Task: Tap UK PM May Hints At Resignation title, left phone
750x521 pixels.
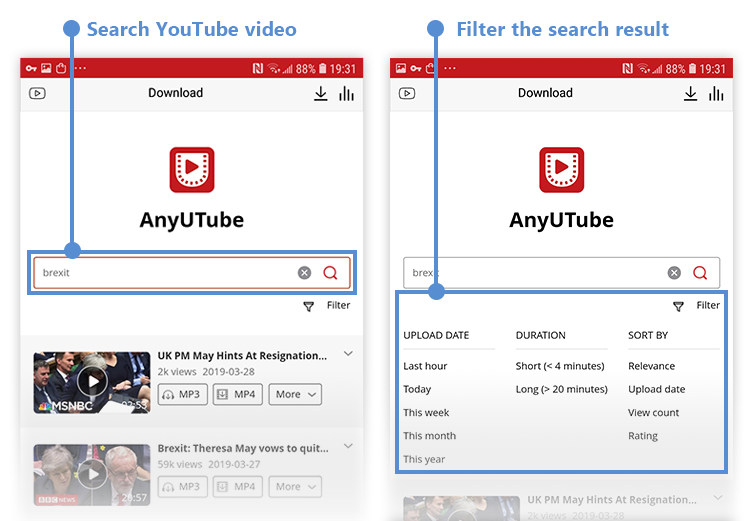Action: (x=243, y=356)
